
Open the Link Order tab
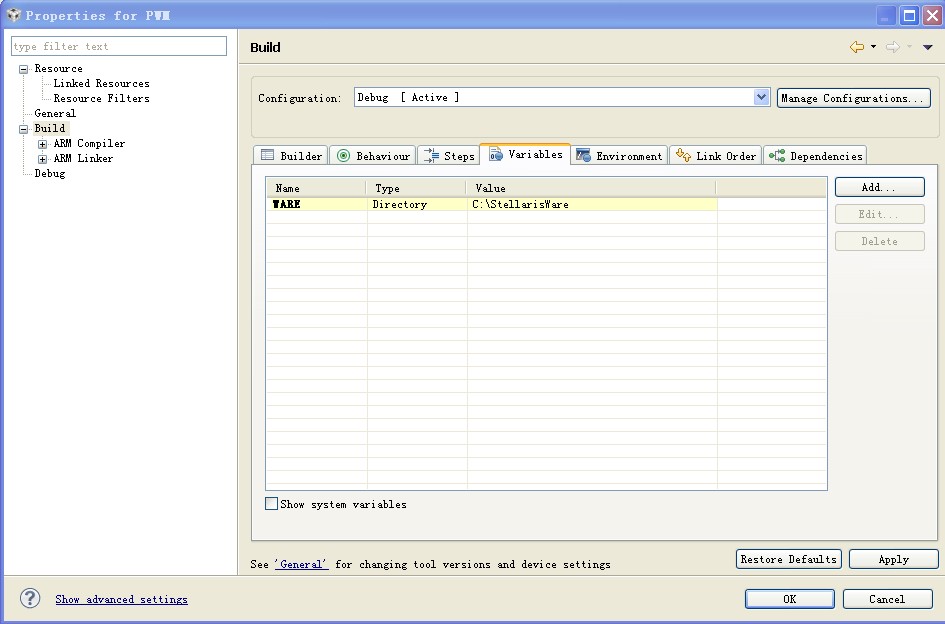pos(715,156)
